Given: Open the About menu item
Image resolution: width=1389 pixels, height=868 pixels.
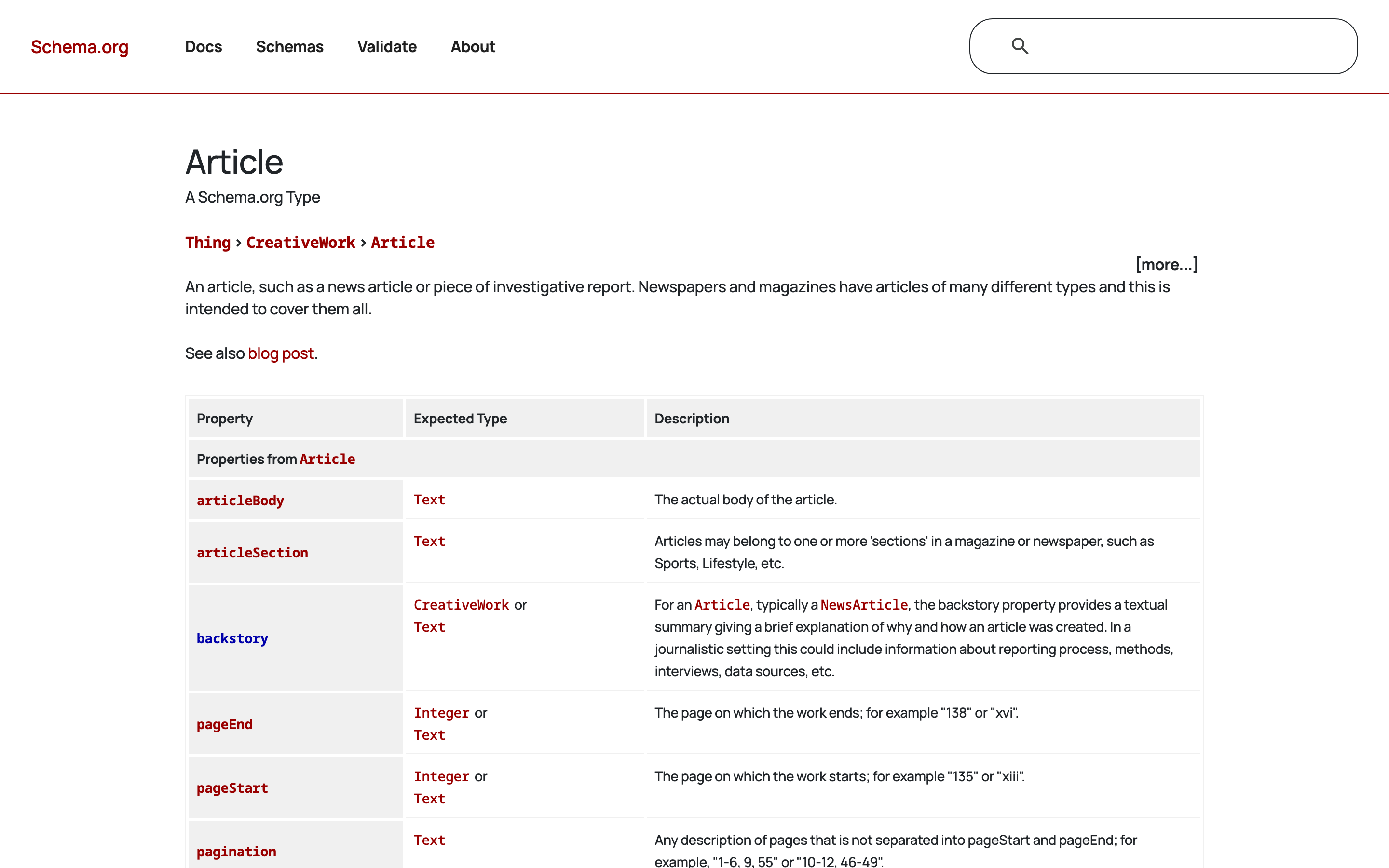Looking at the screenshot, I should click(473, 46).
